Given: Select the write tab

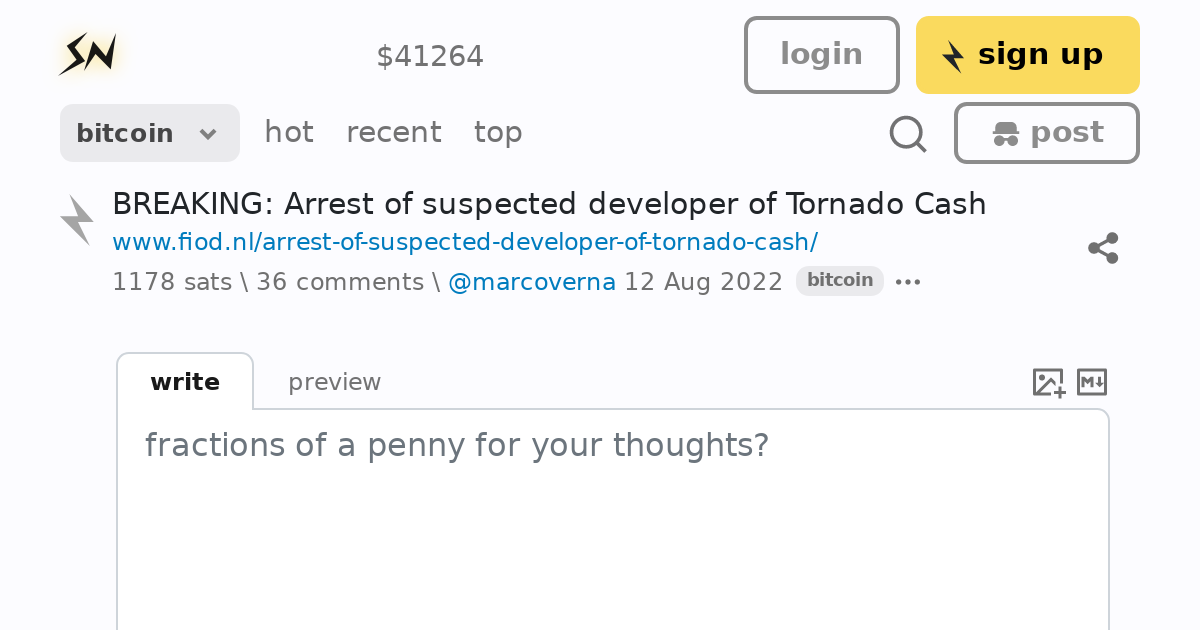Looking at the screenshot, I should (185, 382).
